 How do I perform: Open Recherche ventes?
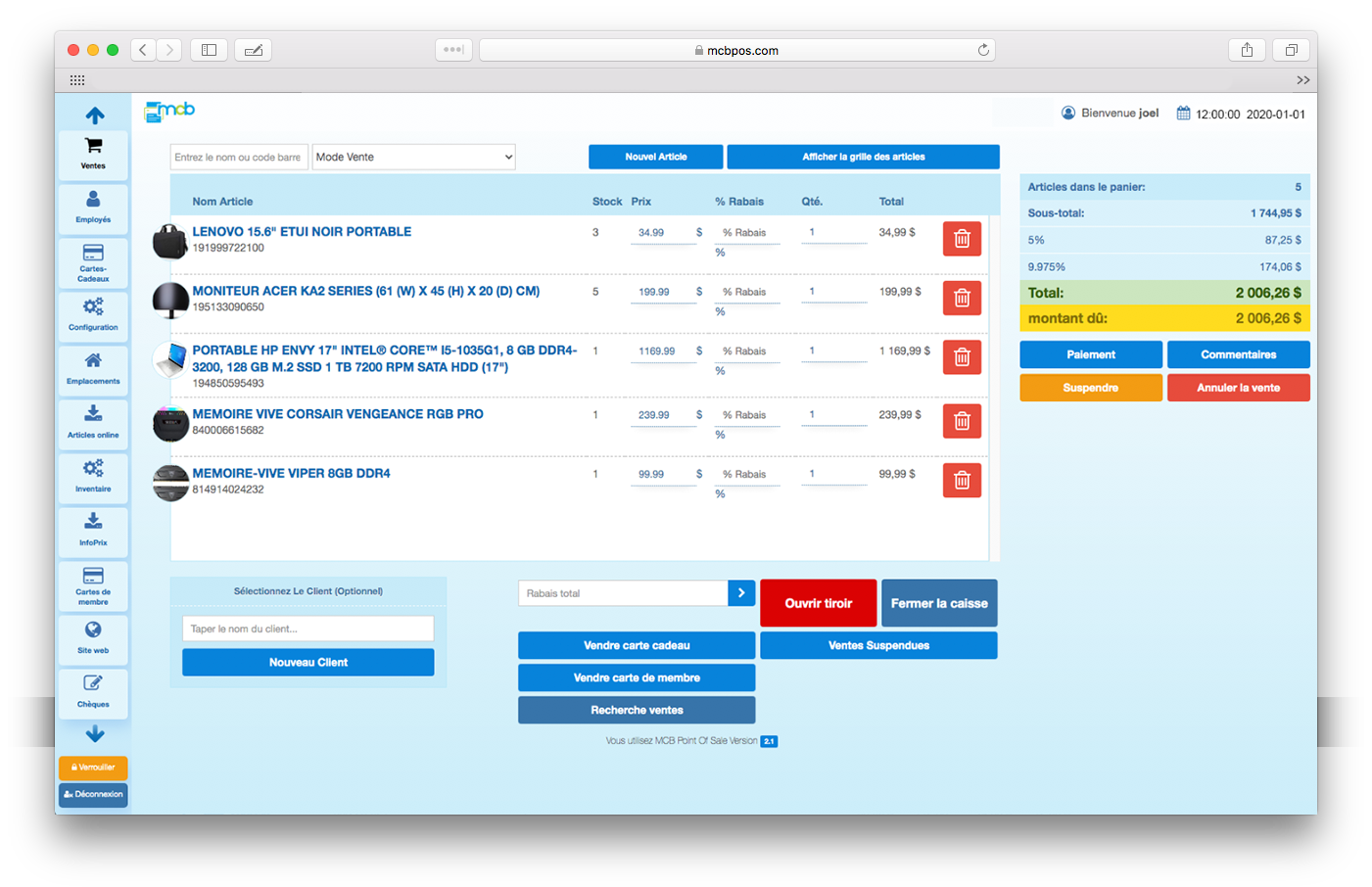pos(637,710)
